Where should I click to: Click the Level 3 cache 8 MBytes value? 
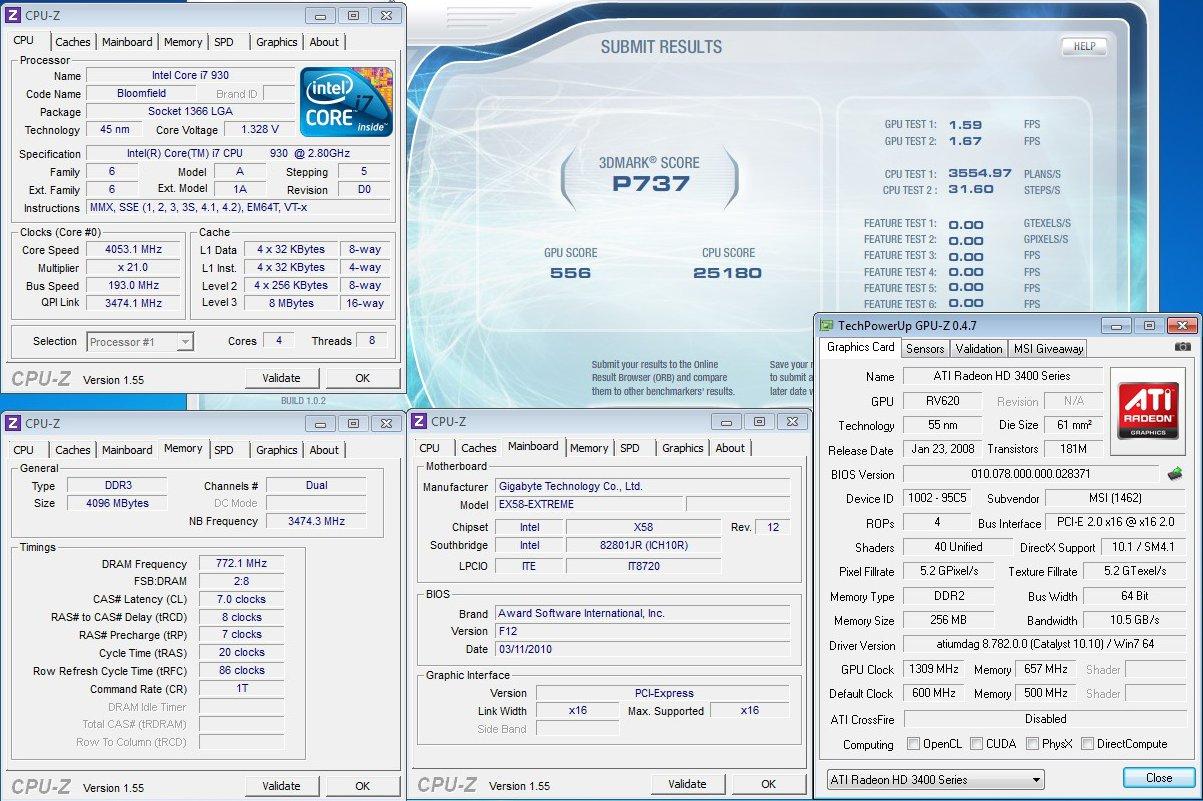[x=290, y=303]
